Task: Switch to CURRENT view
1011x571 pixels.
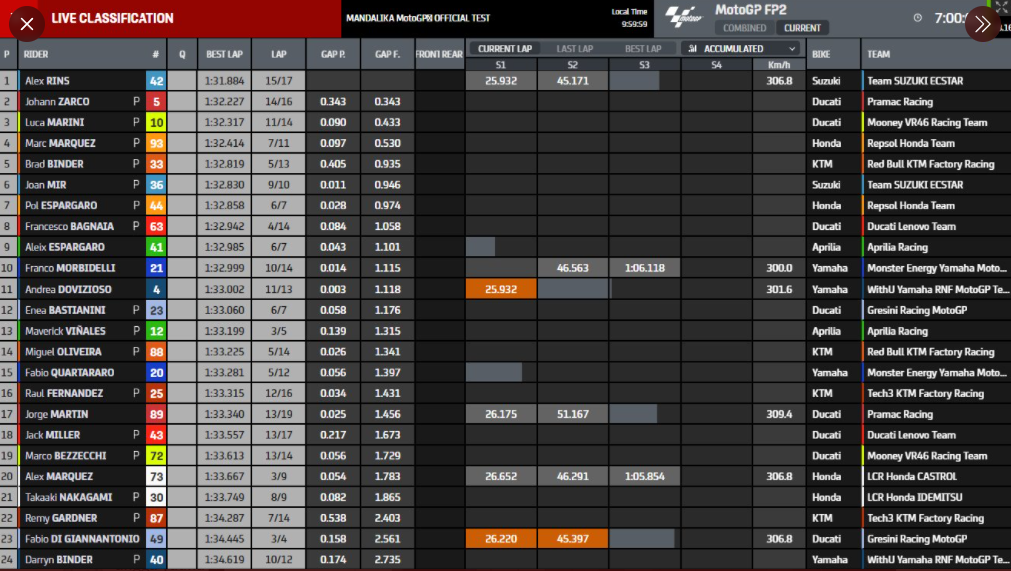Action: [802, 28]
